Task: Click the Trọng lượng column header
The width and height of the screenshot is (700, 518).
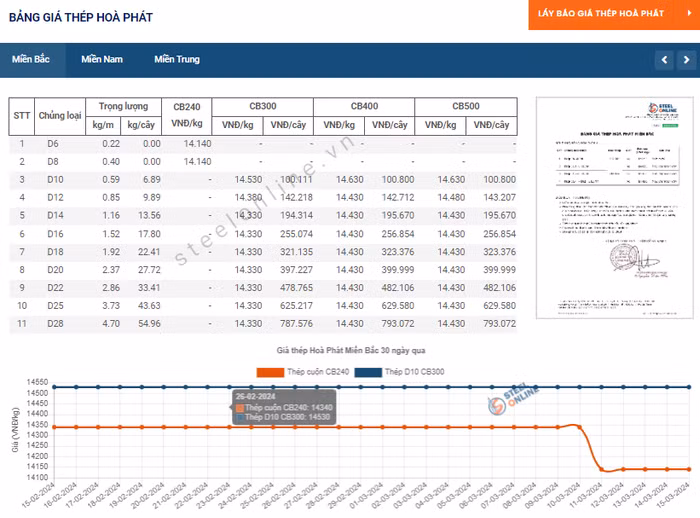Action: [123, 106]
